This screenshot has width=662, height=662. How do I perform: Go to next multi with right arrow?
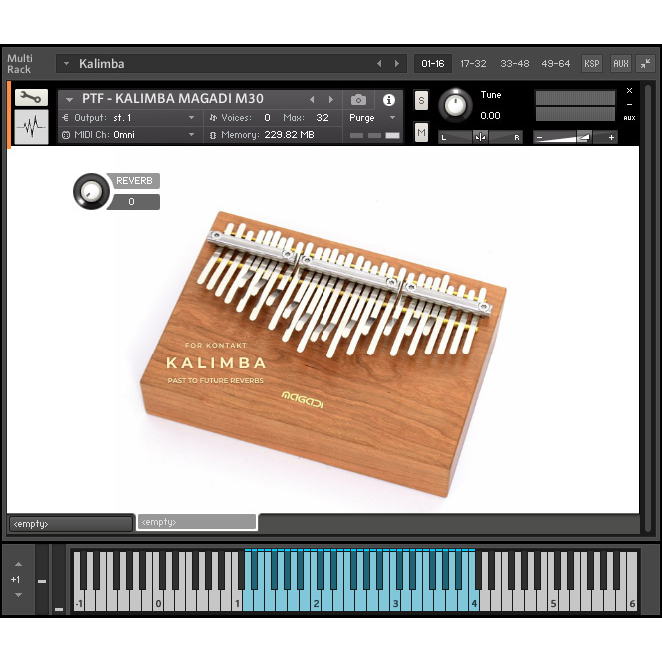pyautogui.click(x=396, y=64)
